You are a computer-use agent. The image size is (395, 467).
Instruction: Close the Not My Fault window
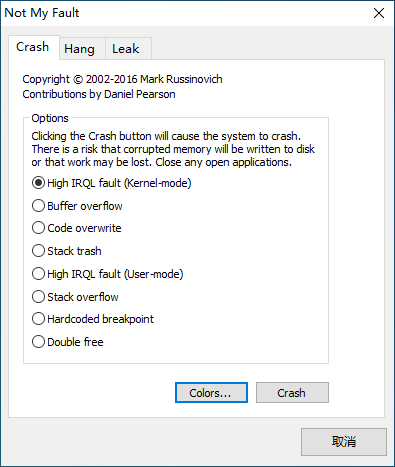click(379, 13)
